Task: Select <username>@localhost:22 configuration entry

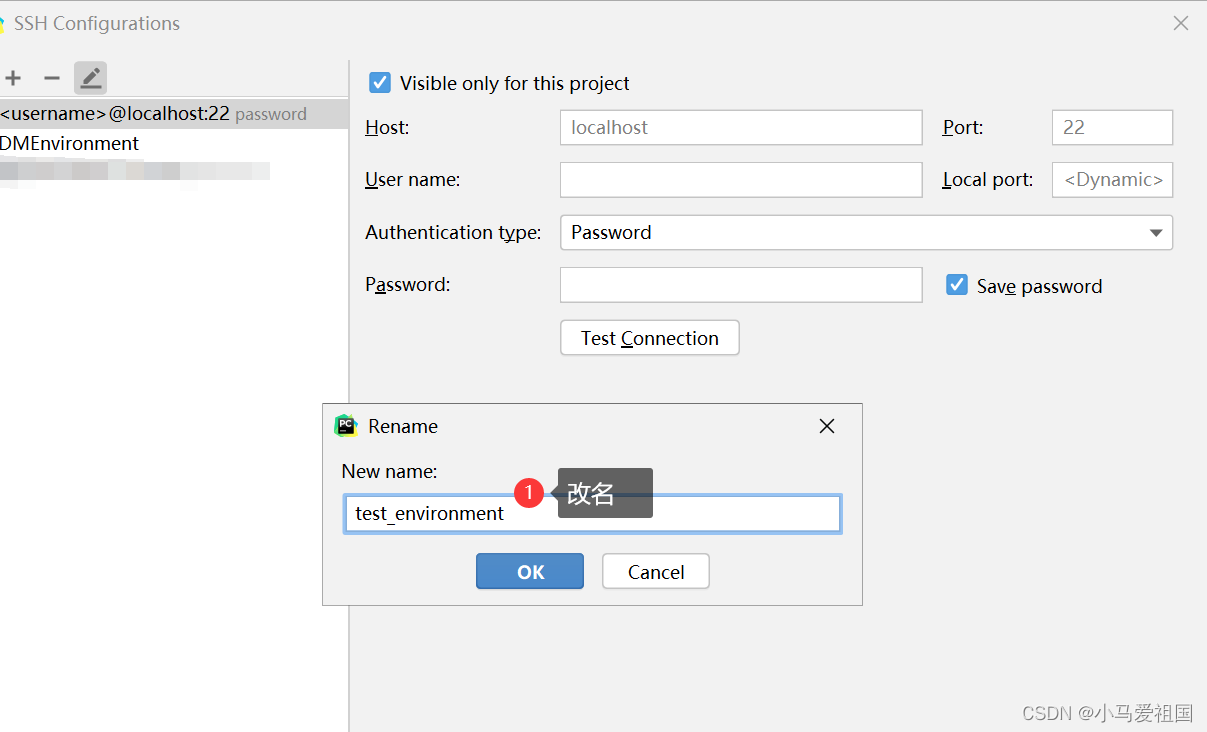Action: pyautogui.click(x=174, y=113)
